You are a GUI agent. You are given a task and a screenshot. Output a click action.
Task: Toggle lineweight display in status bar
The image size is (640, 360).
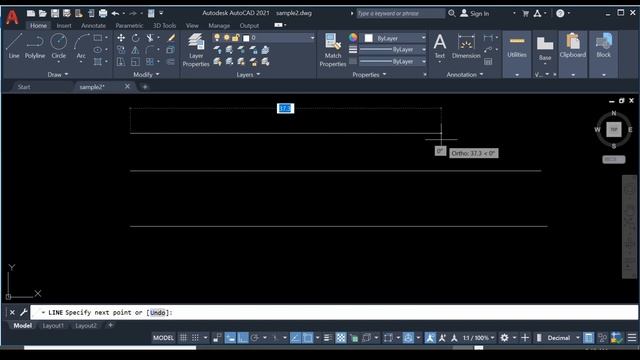coord(327,338)
